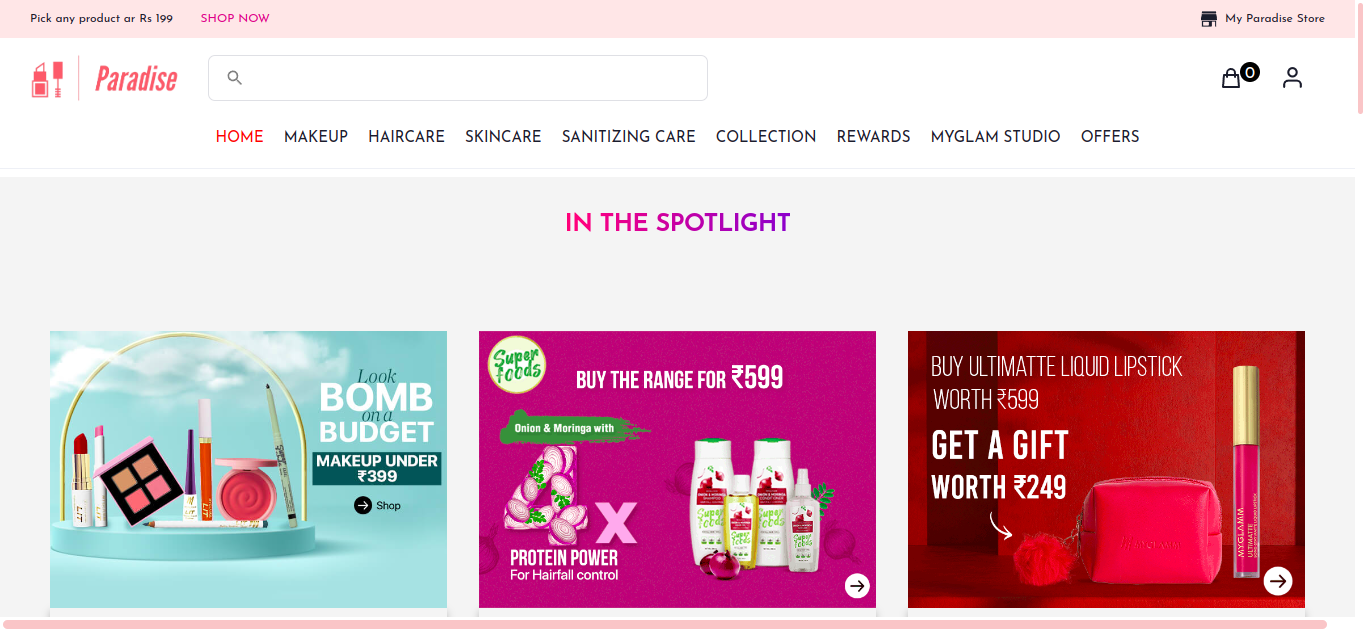
Task: Select HOME in the navigation
Action: pos(239,136)
